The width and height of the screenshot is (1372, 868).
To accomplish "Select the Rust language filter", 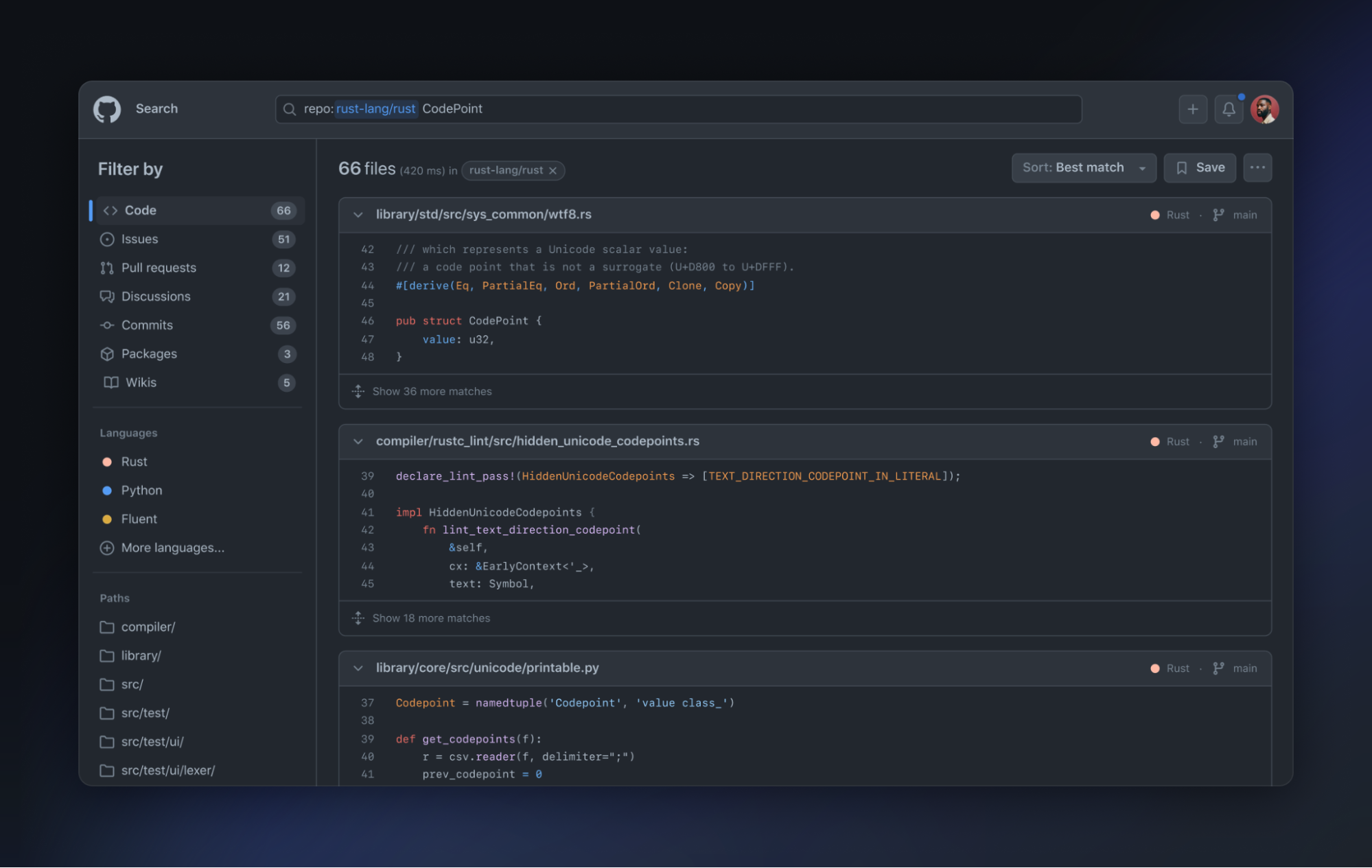I will (134, 462).
